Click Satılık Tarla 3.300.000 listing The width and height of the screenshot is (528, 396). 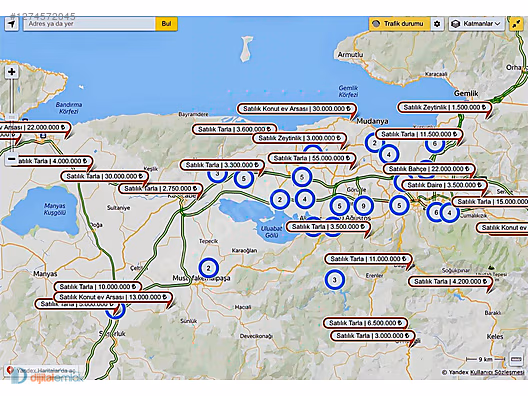click(x=222, y=165)
